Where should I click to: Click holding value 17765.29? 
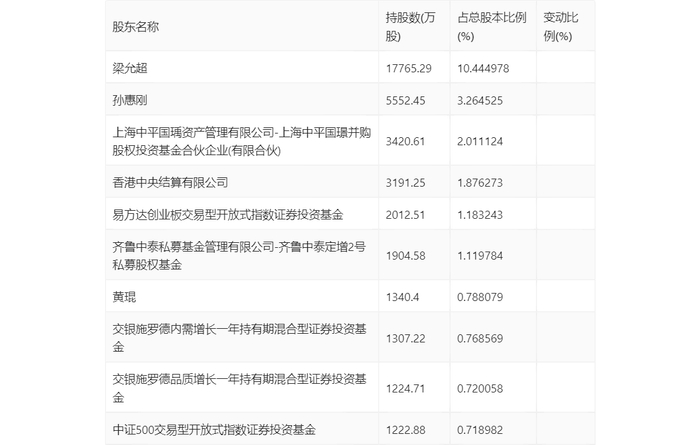(x=408, y=68)
